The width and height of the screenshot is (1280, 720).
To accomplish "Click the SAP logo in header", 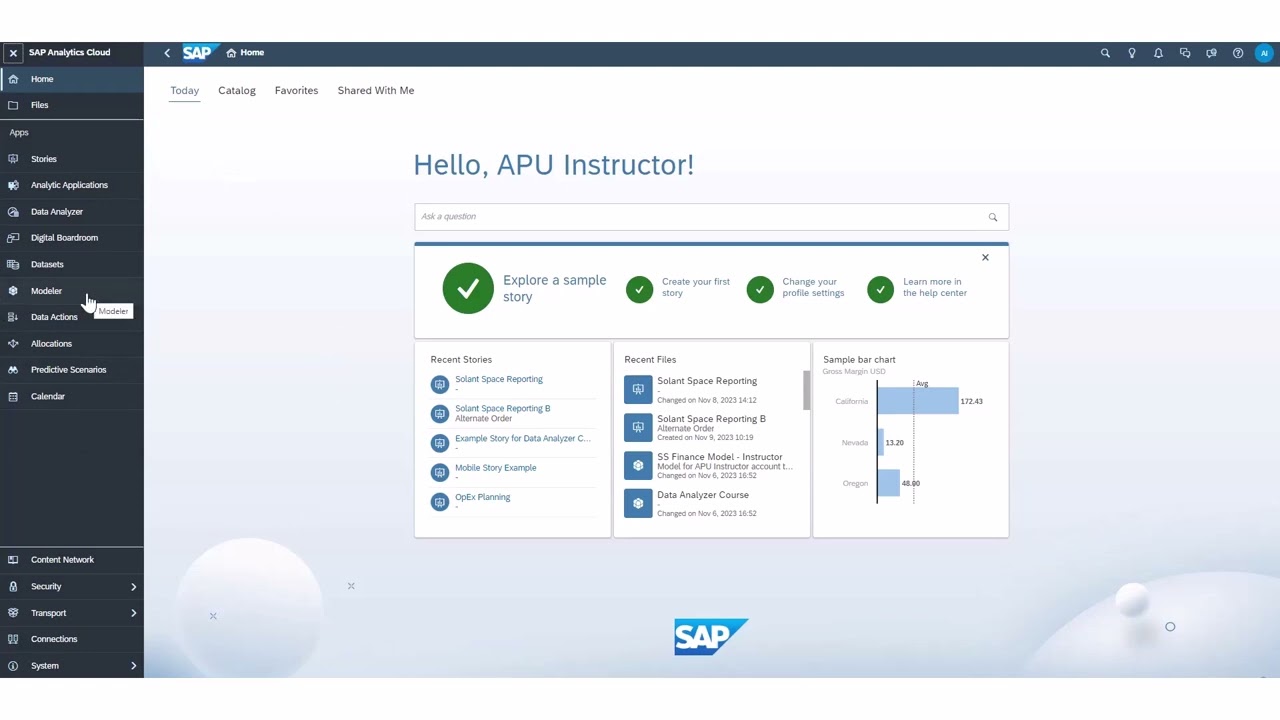I will coord(199,52).
